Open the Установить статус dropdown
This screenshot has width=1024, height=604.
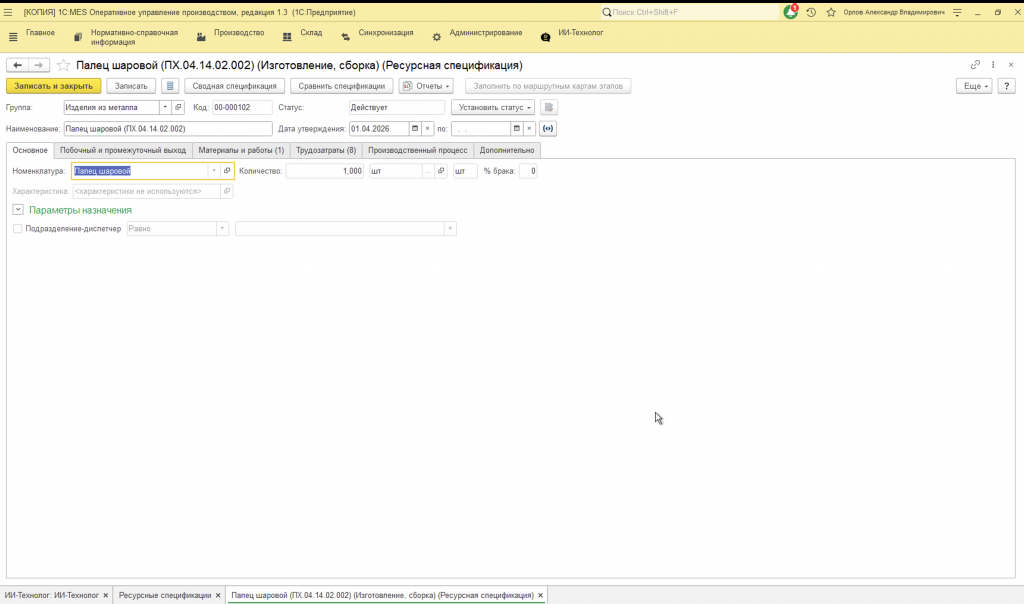(493, 107)
